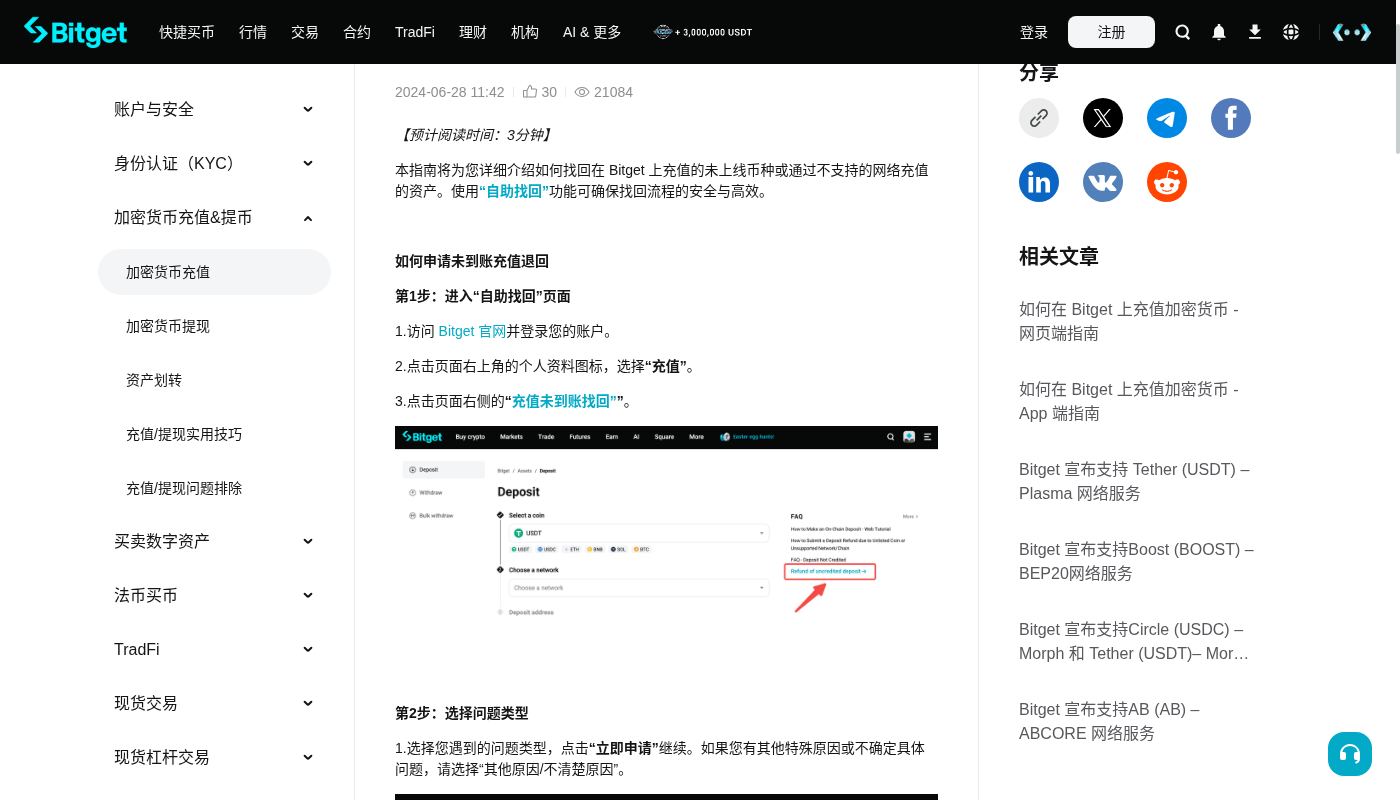Expand 现货杠杆交易 section
The image size is (1400, 800).
coord(214,757)
